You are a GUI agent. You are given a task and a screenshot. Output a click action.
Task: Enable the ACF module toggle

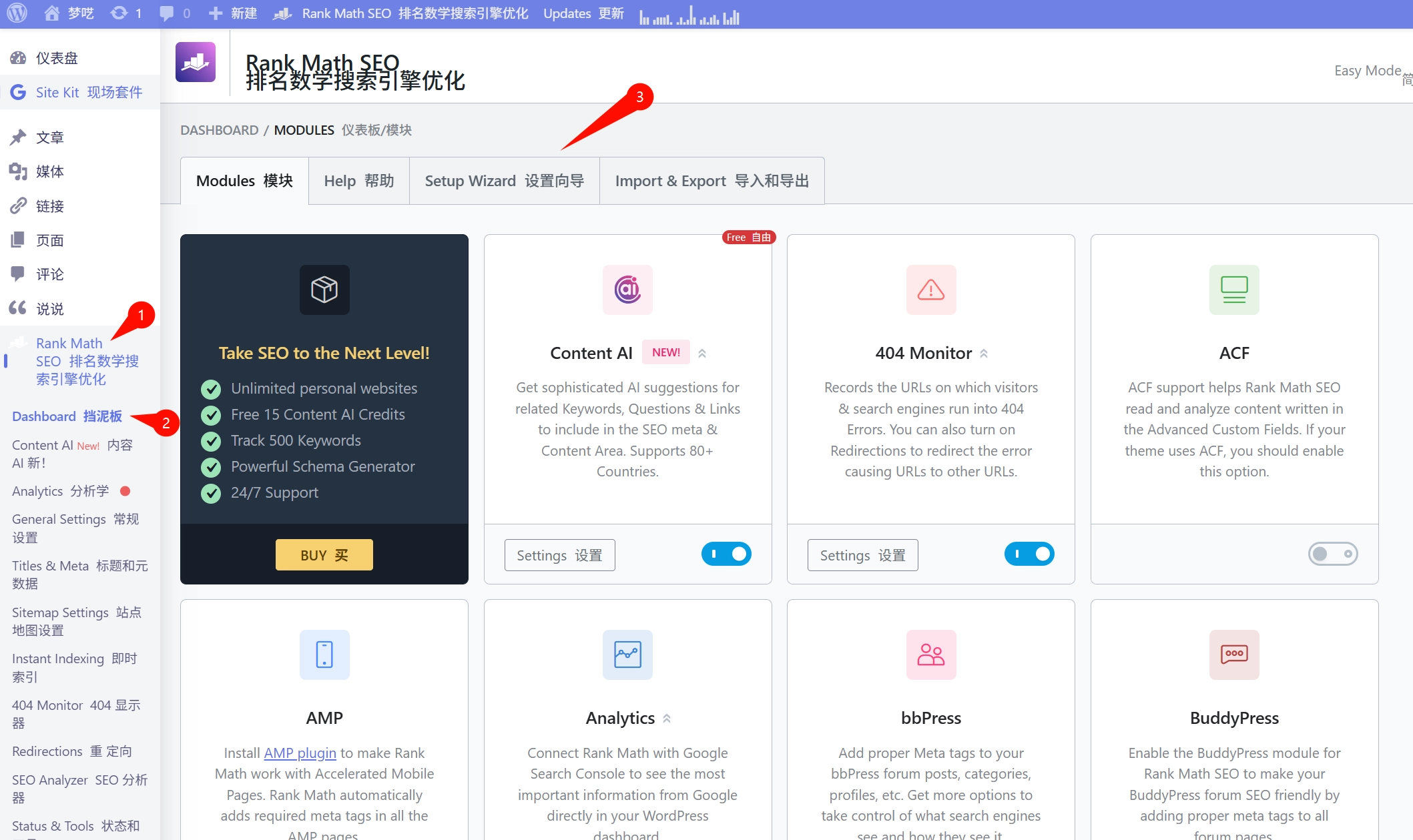tap(1333, 554)
